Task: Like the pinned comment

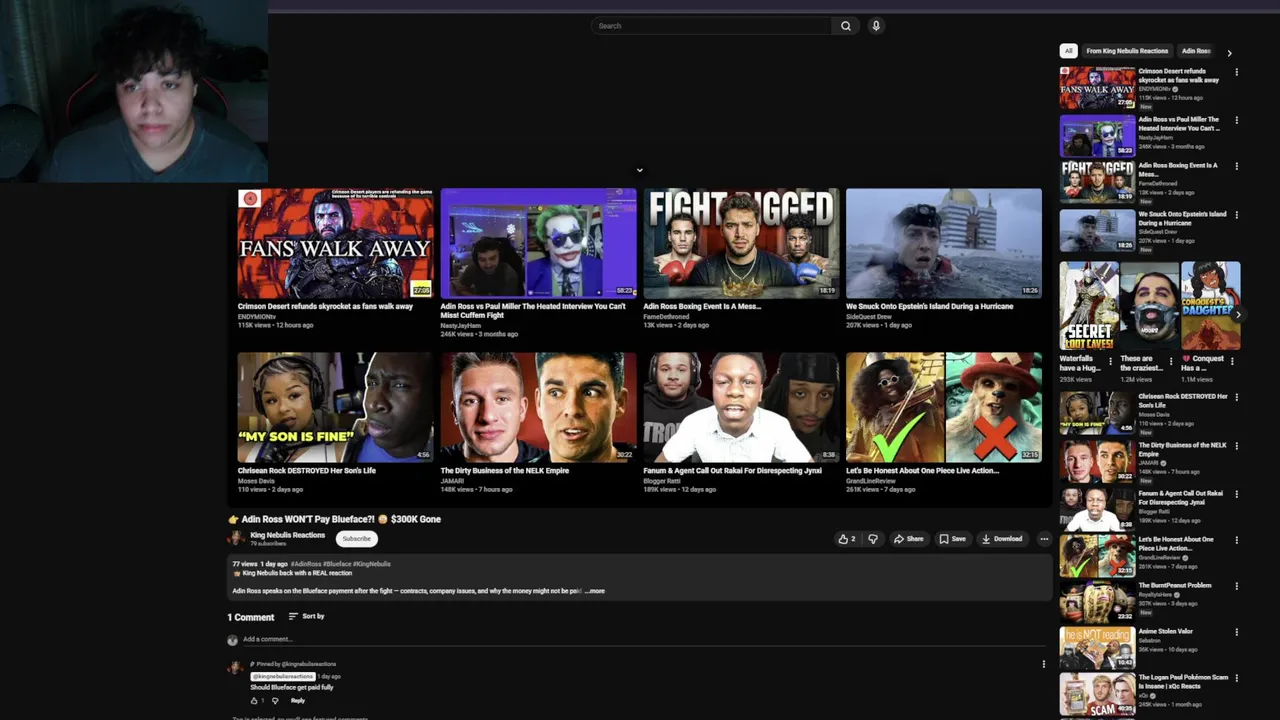Action: (x=254, y=700)
